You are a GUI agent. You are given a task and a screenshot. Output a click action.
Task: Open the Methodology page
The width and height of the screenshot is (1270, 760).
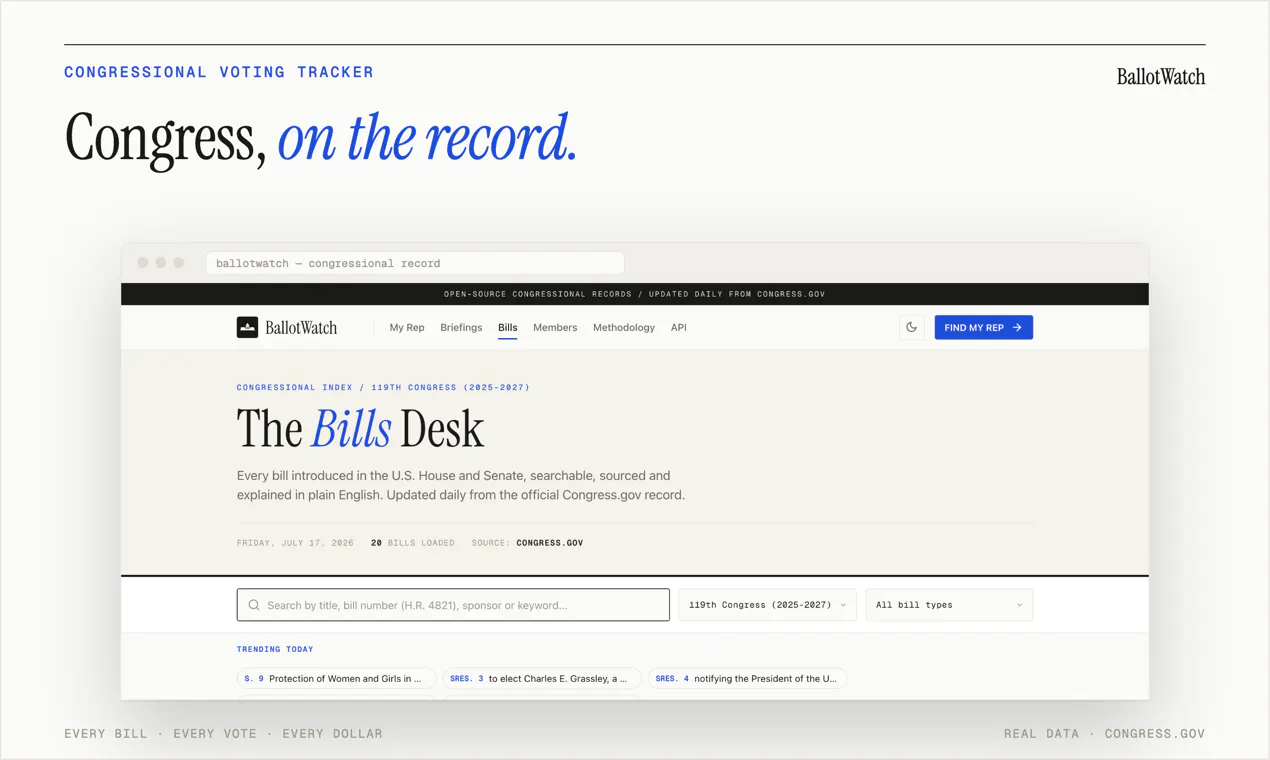coord(624,327)
